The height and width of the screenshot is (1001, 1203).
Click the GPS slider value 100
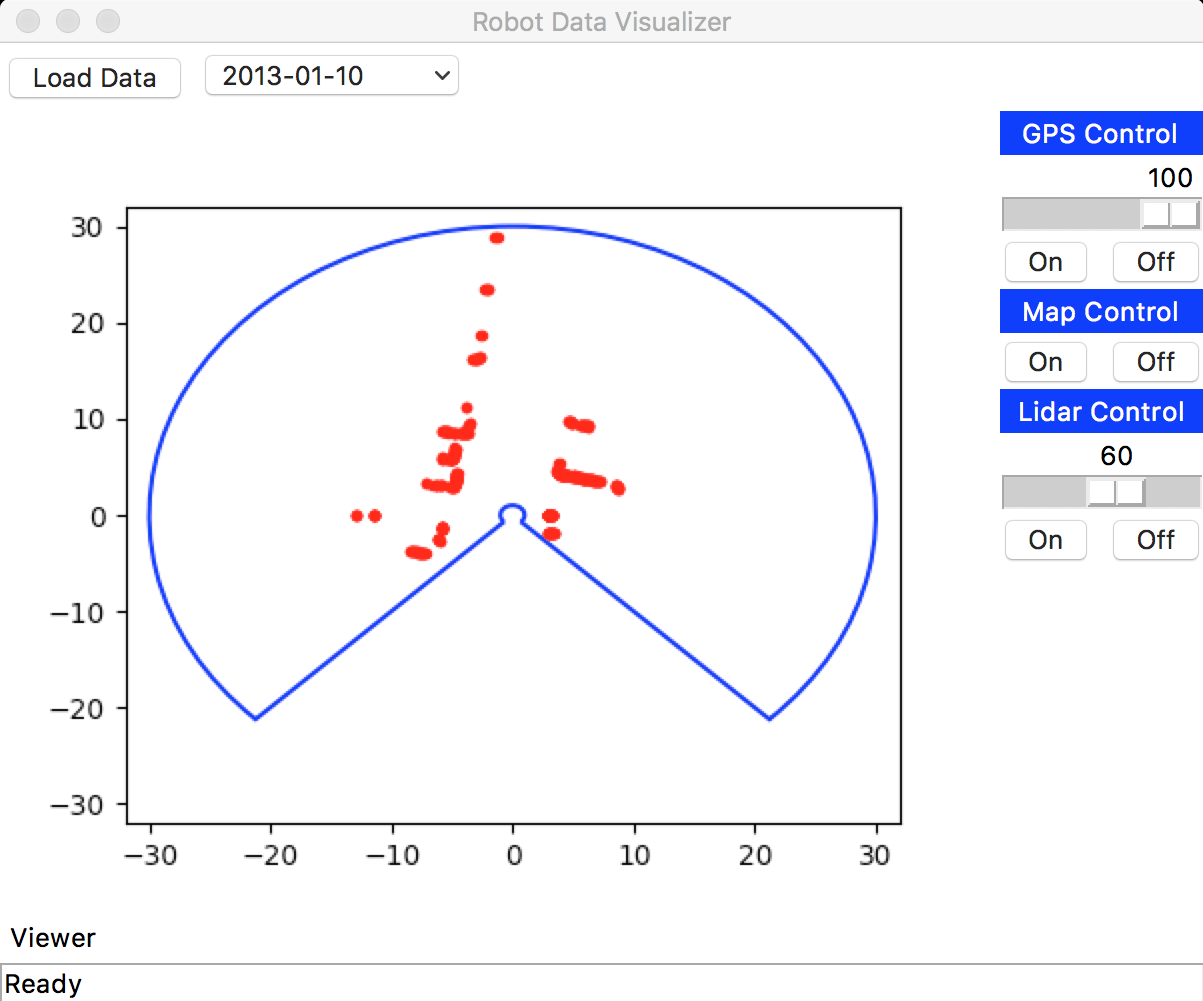(1170, 178)
